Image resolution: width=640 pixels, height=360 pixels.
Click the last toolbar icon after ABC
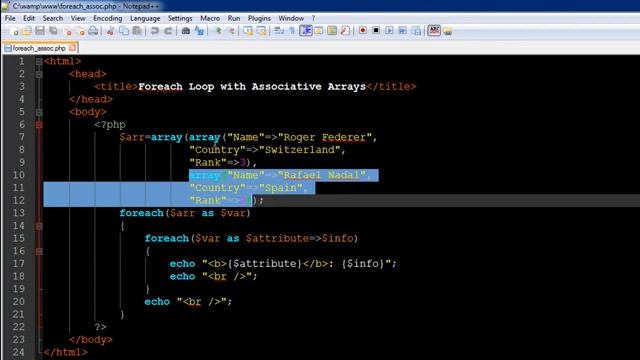point(448,31)
